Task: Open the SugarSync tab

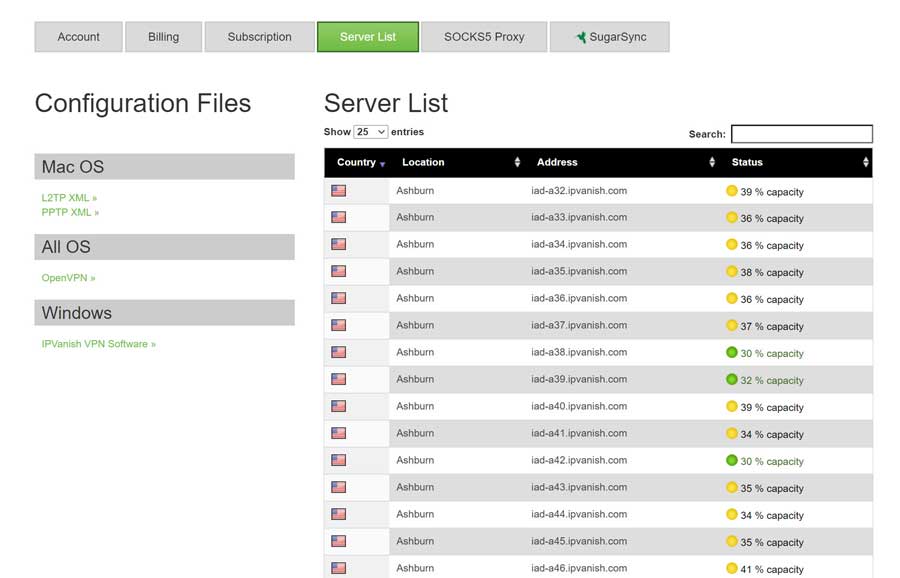Action: pyautogui.click(x=610, y=37)
